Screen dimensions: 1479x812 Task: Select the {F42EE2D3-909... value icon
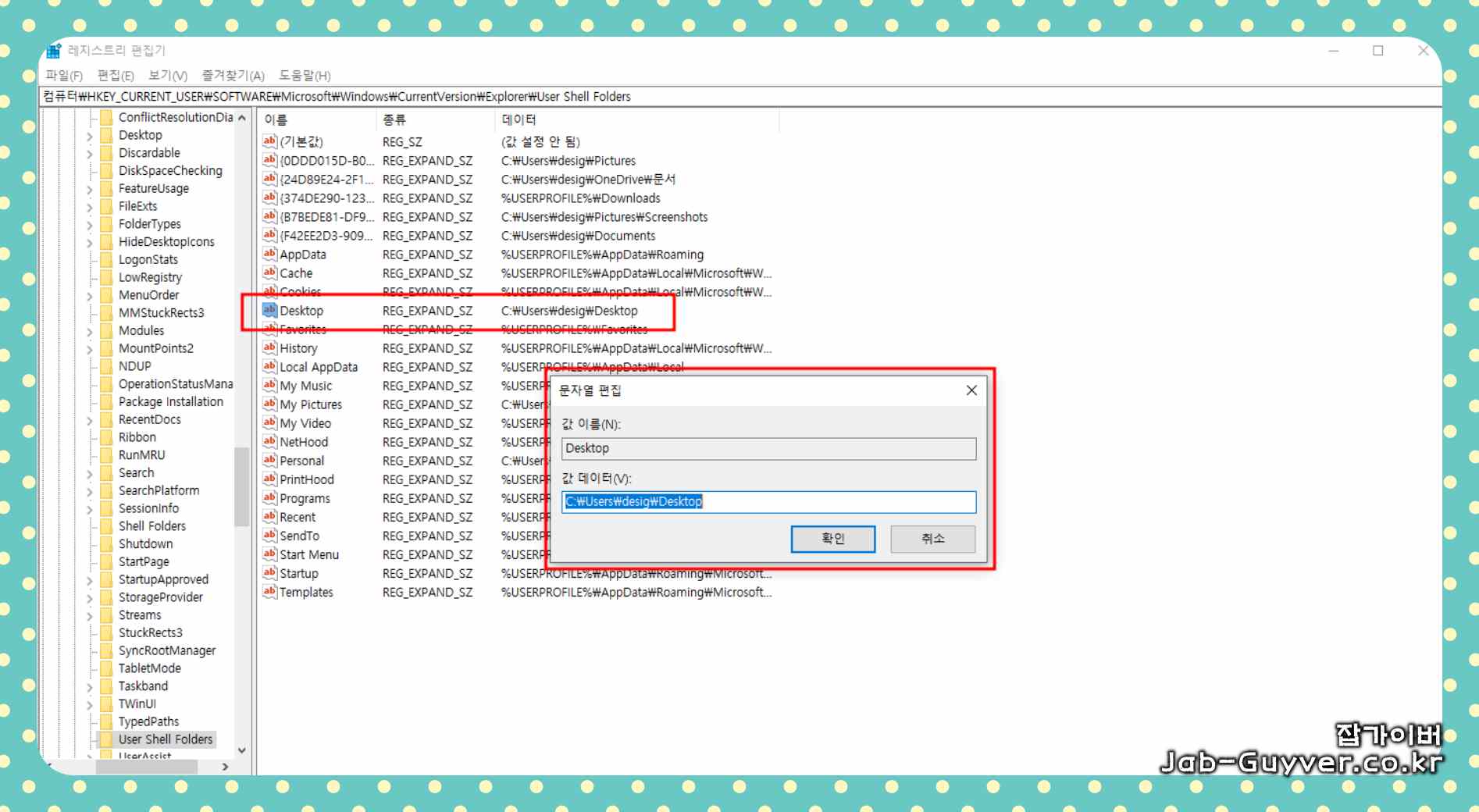[269, 235]
